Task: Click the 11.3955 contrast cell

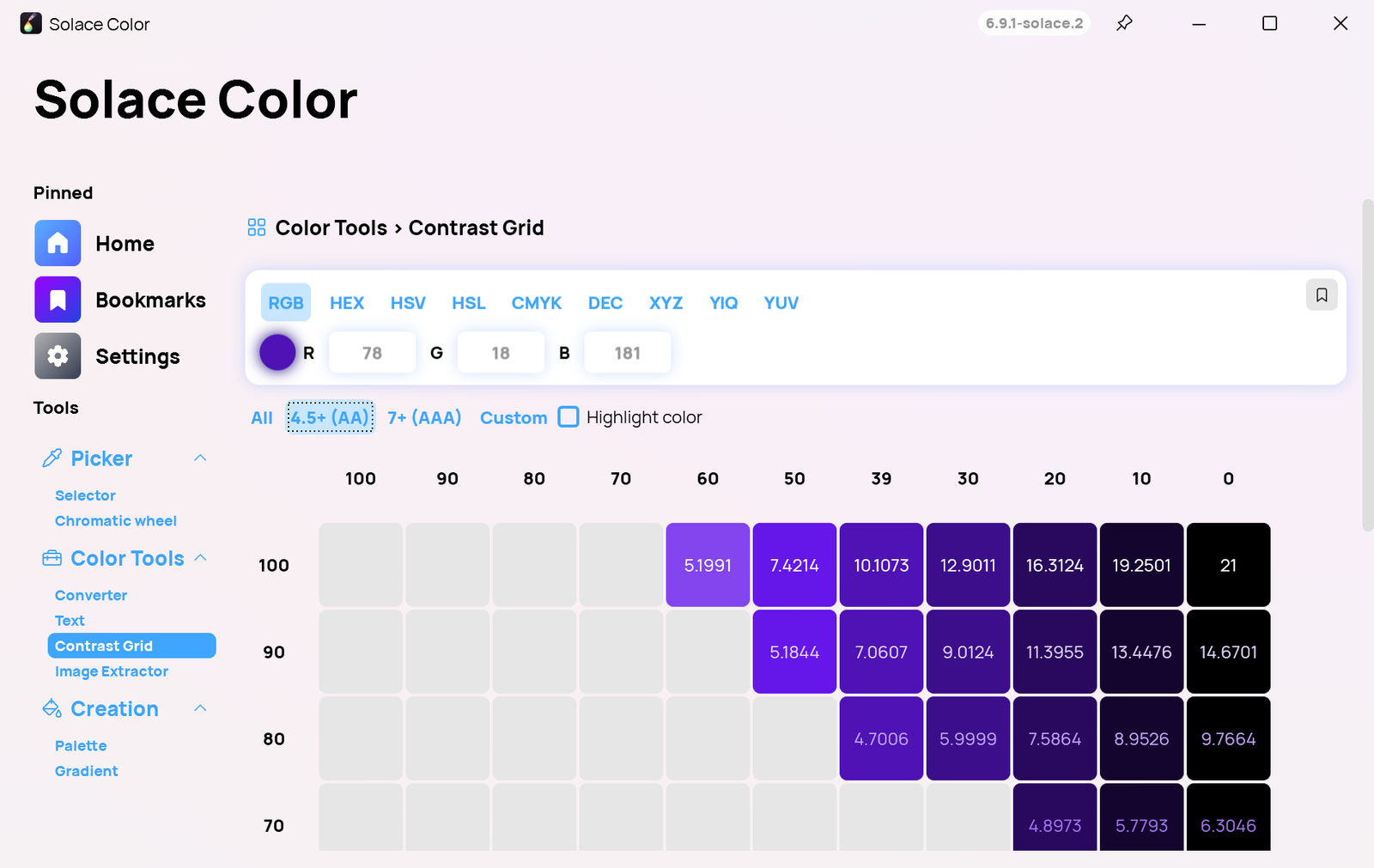Action: click(1055, 652)
